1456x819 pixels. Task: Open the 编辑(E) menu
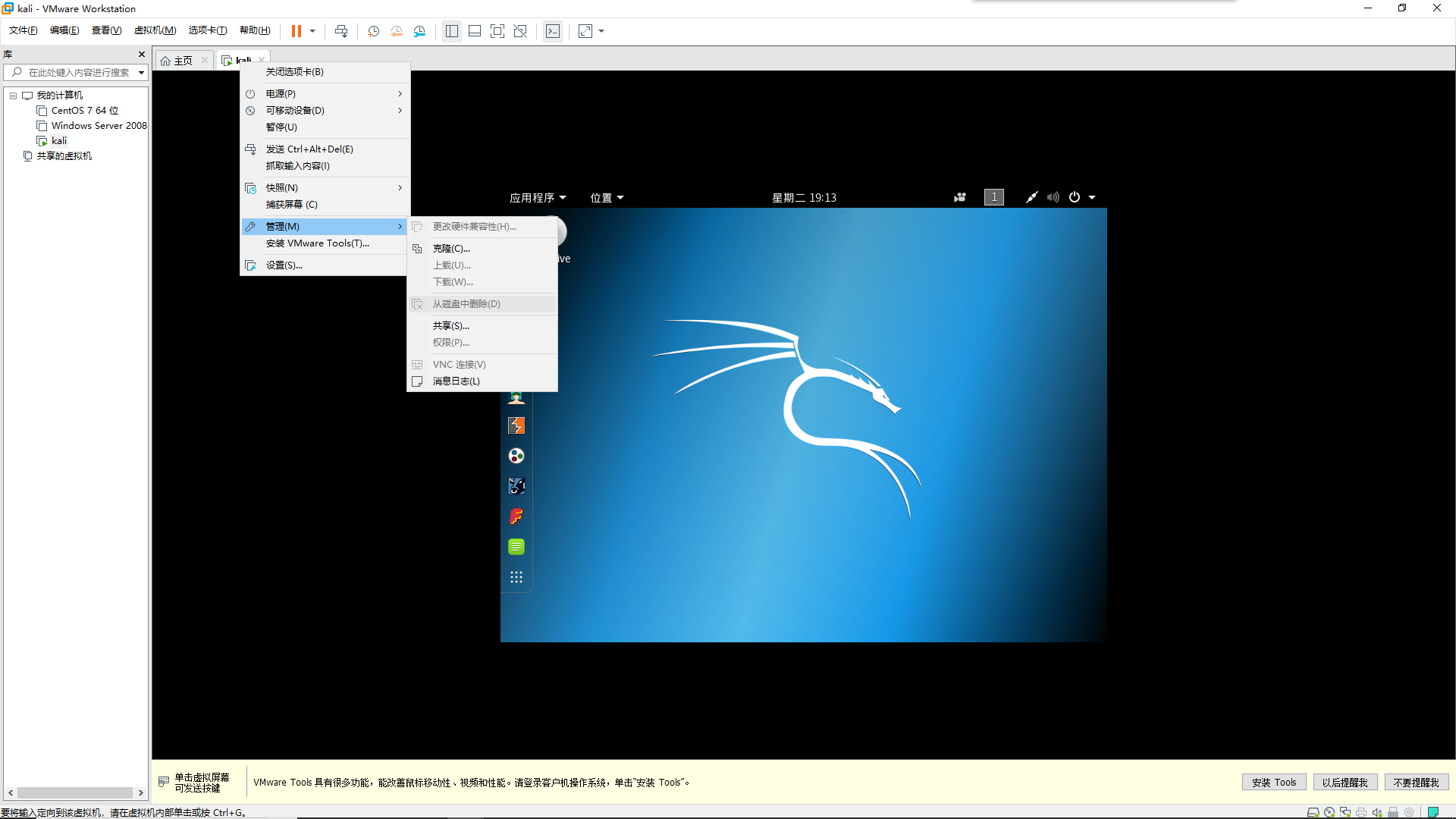point(64,30)
